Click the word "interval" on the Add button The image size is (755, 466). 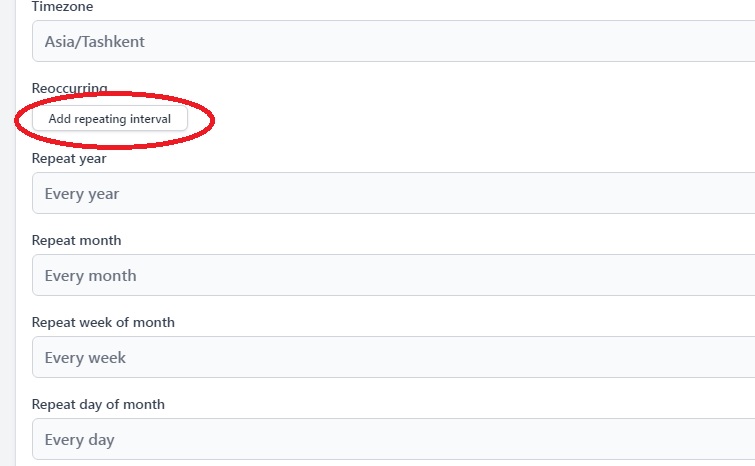coord(151,119)
